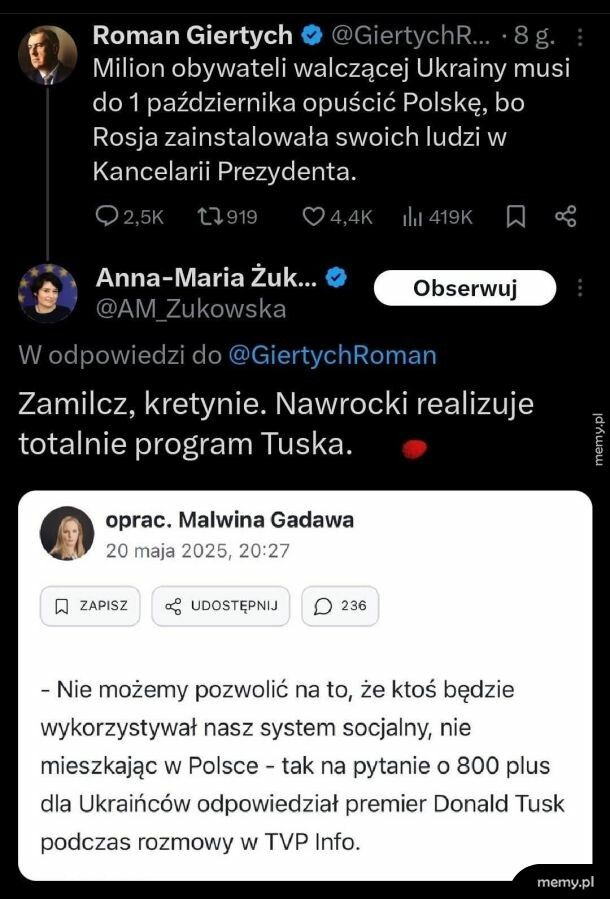Open view statistics showing 419K
This screenshot has height=899, width=610.
tap(411, 216)
